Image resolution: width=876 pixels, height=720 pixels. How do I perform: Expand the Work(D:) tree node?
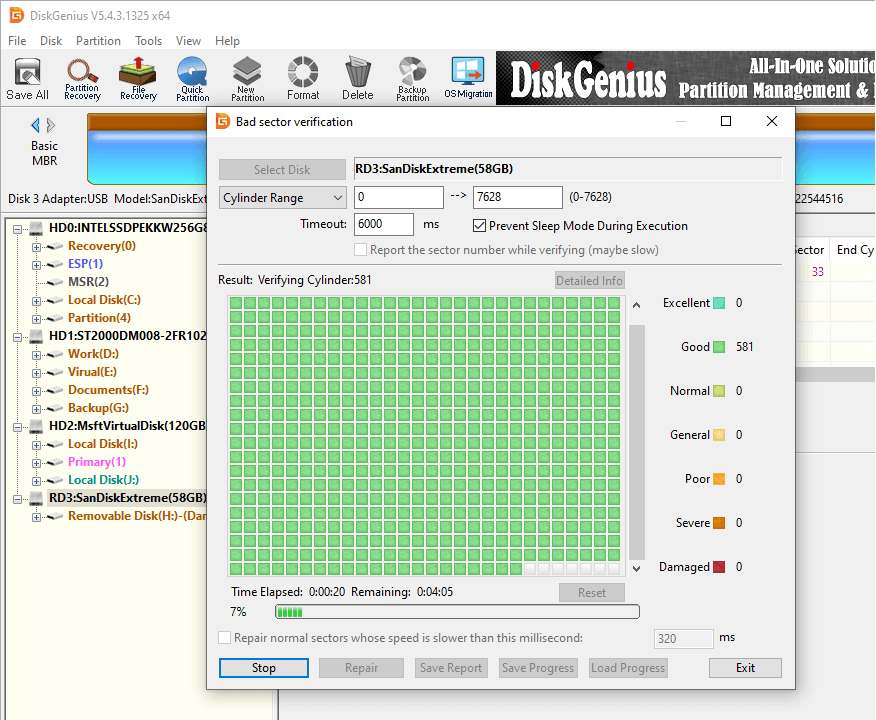(37, 354)
